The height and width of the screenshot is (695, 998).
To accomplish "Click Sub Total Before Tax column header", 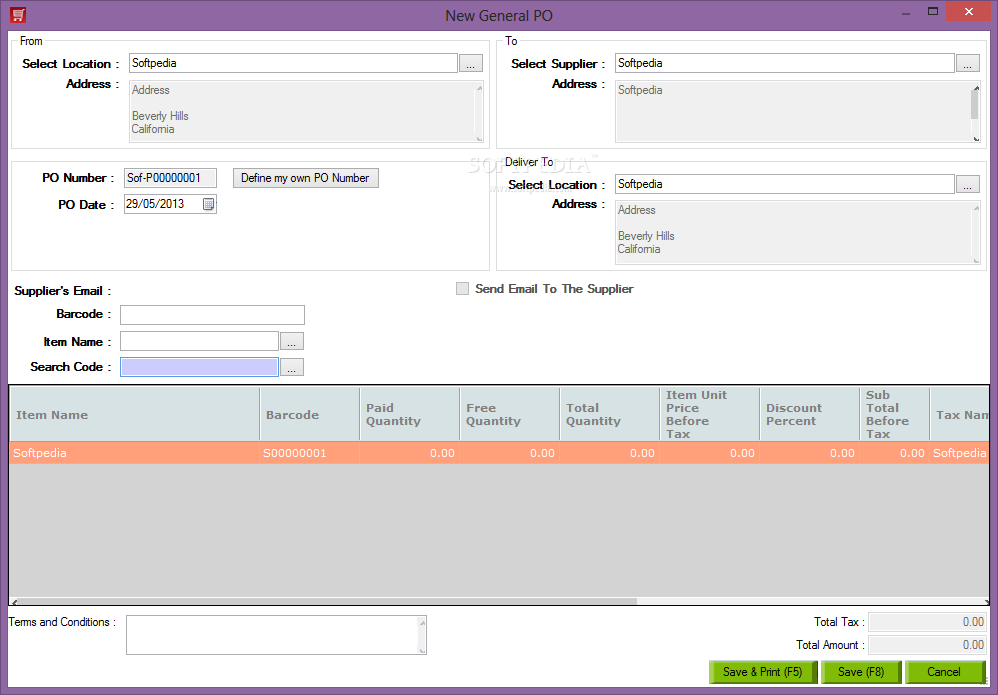I will click(x=894, y=414).
